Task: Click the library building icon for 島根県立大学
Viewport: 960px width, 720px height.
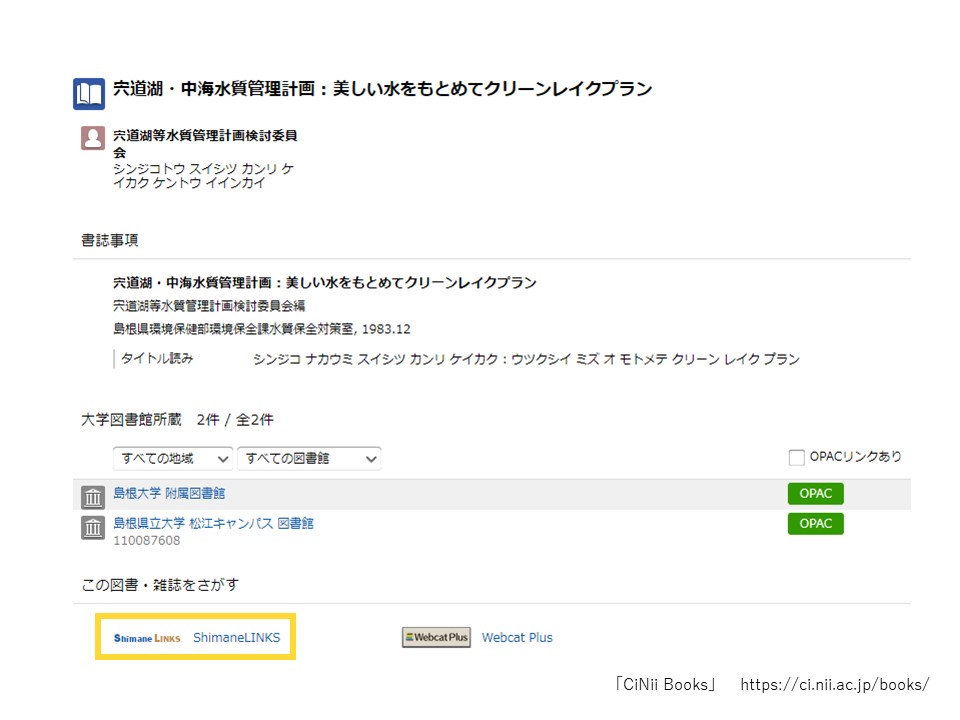Action: click(93, 527)
